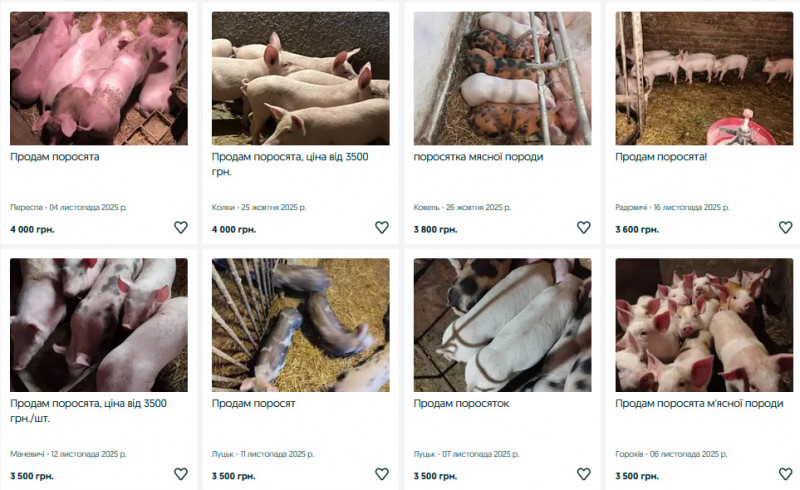The width and height of the screenshot is (800, 490).
Task: Open 'Продам поросята м'ясної породи' listing title
Action: tap(699, 403)
